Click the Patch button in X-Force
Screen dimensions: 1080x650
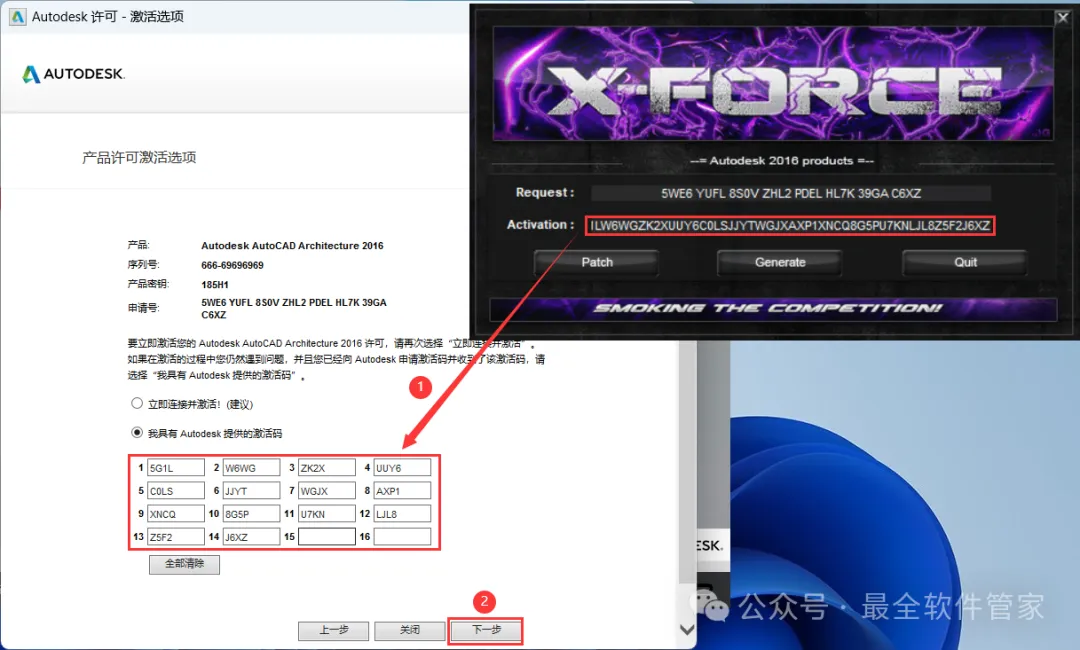tap(596, 262)
